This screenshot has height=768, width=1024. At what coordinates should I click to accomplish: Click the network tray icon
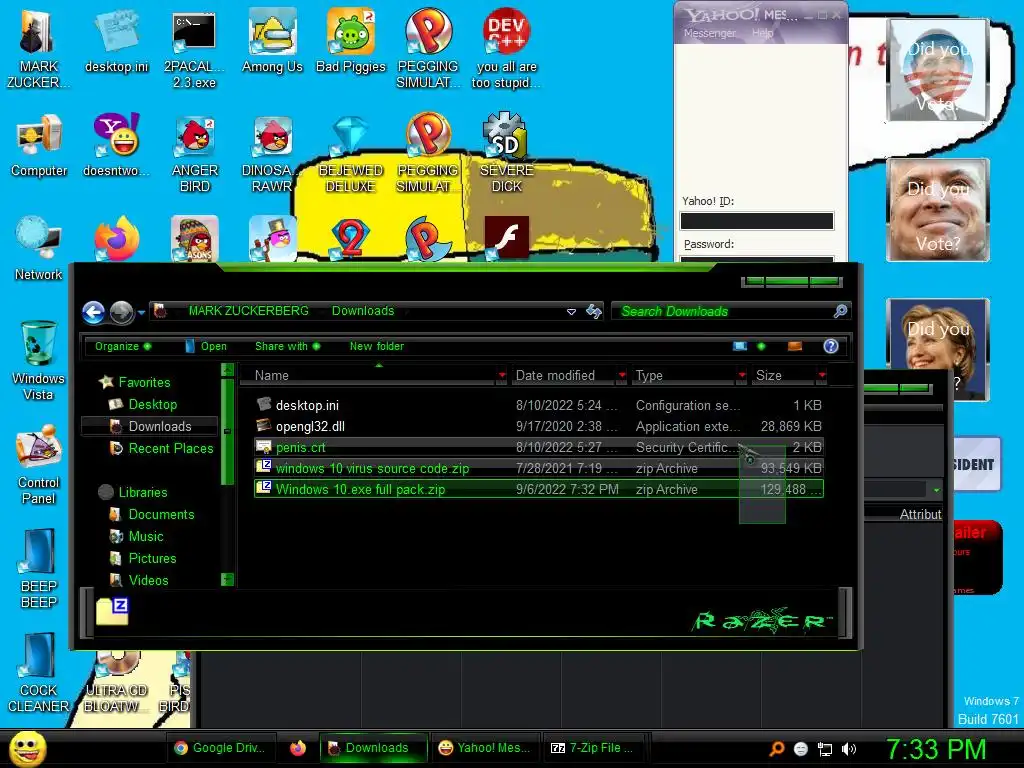[x=825, y=749]
